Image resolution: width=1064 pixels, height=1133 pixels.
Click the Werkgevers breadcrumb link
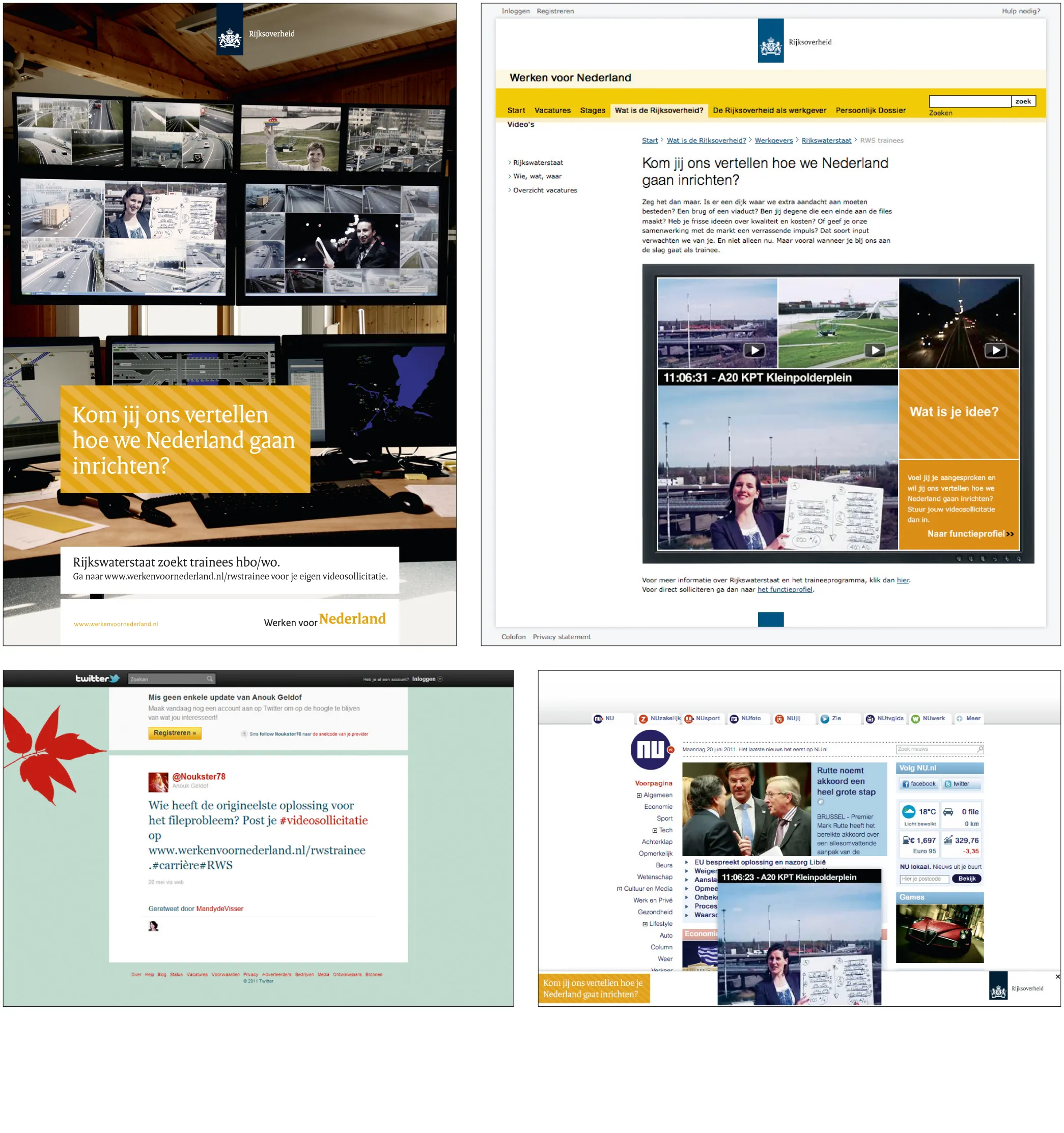pyautogui.click(x=773, y=141)
